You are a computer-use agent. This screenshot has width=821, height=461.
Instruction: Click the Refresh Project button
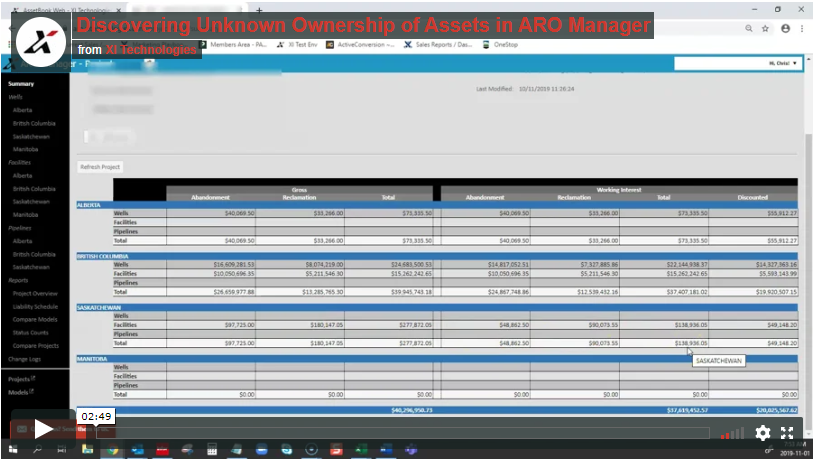coord(100,167)
